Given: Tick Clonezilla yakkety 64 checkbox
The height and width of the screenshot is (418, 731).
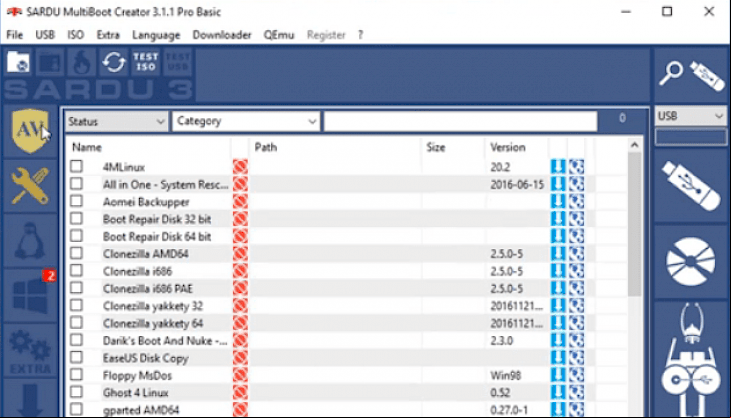Looking at the screenshot, I should (76, 322).
